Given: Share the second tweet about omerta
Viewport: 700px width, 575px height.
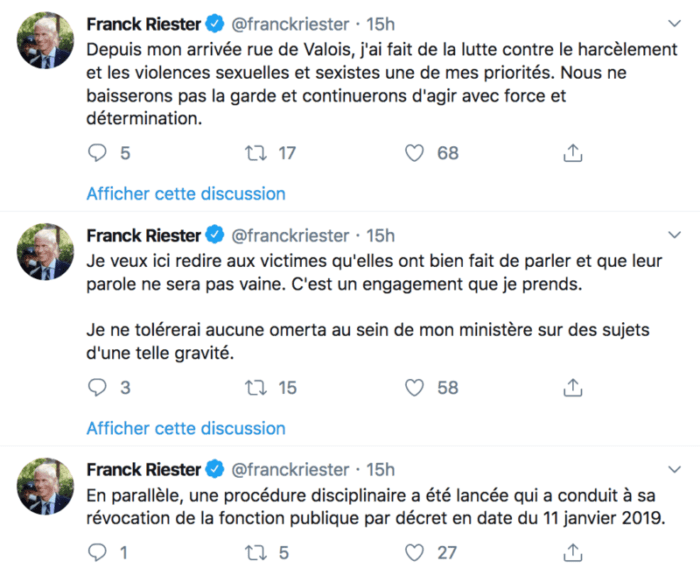Looking at the screenshot, I should 573,387.
